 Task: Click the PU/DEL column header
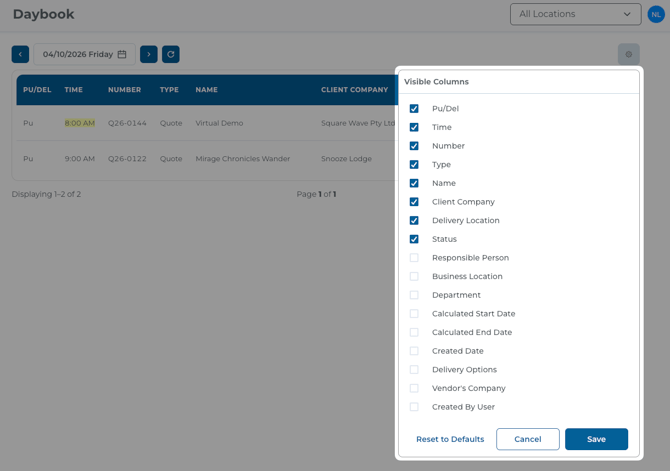coord(37,90)
